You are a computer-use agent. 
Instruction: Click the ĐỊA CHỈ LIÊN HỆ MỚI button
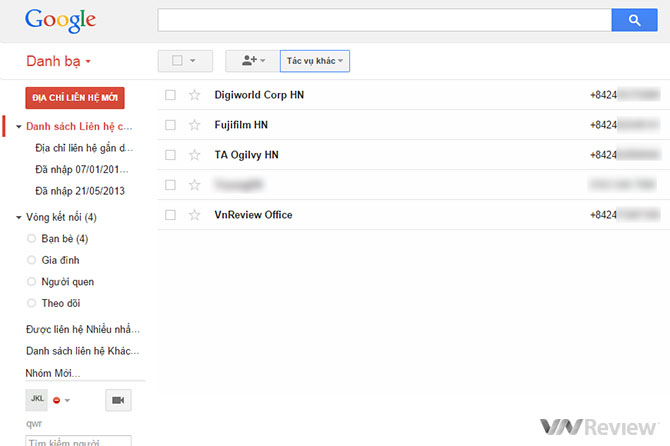75,98
